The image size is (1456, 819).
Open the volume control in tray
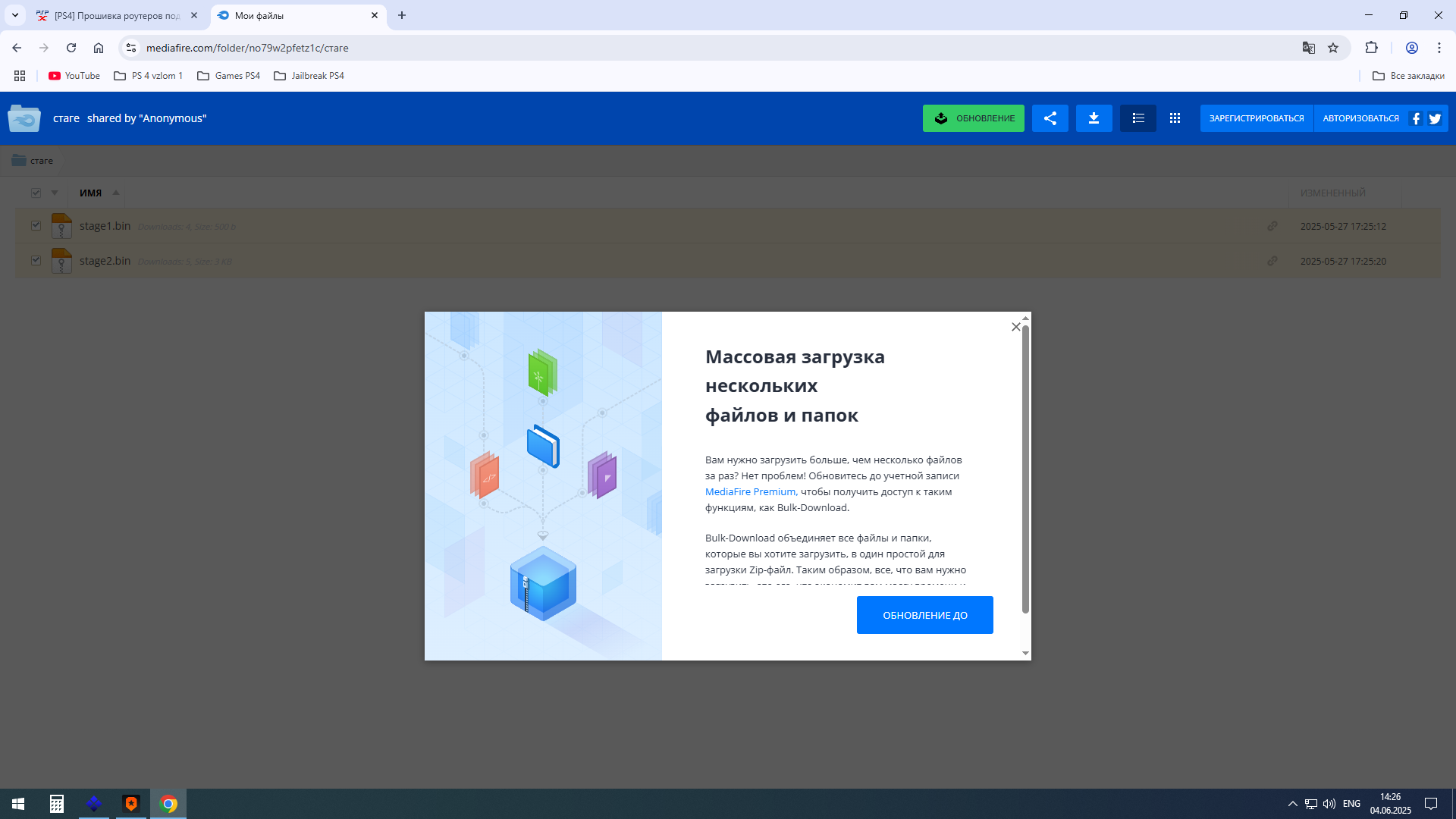[1329, 804]
